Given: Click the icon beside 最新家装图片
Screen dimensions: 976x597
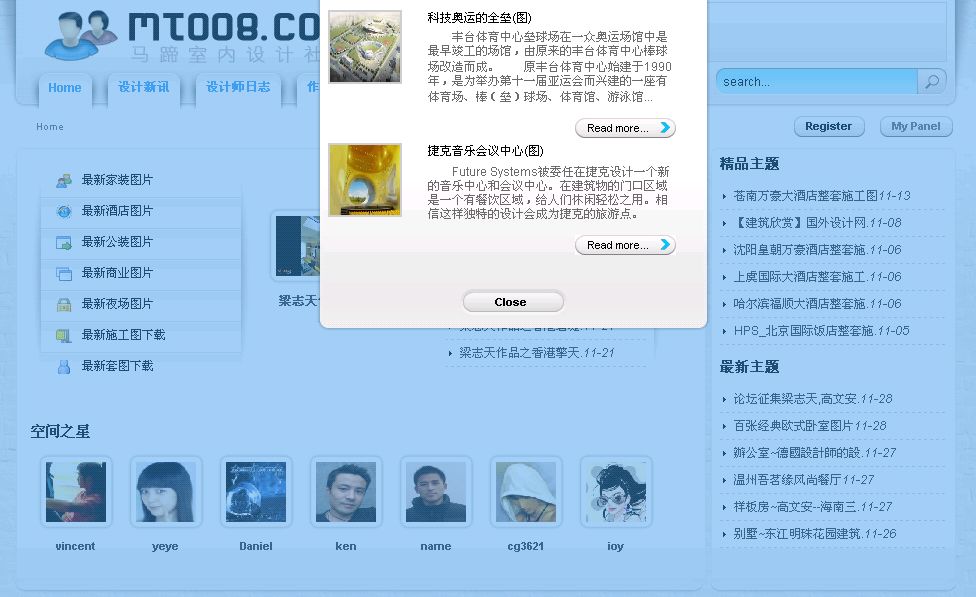Looking at the screenshot, I should 64,181.
